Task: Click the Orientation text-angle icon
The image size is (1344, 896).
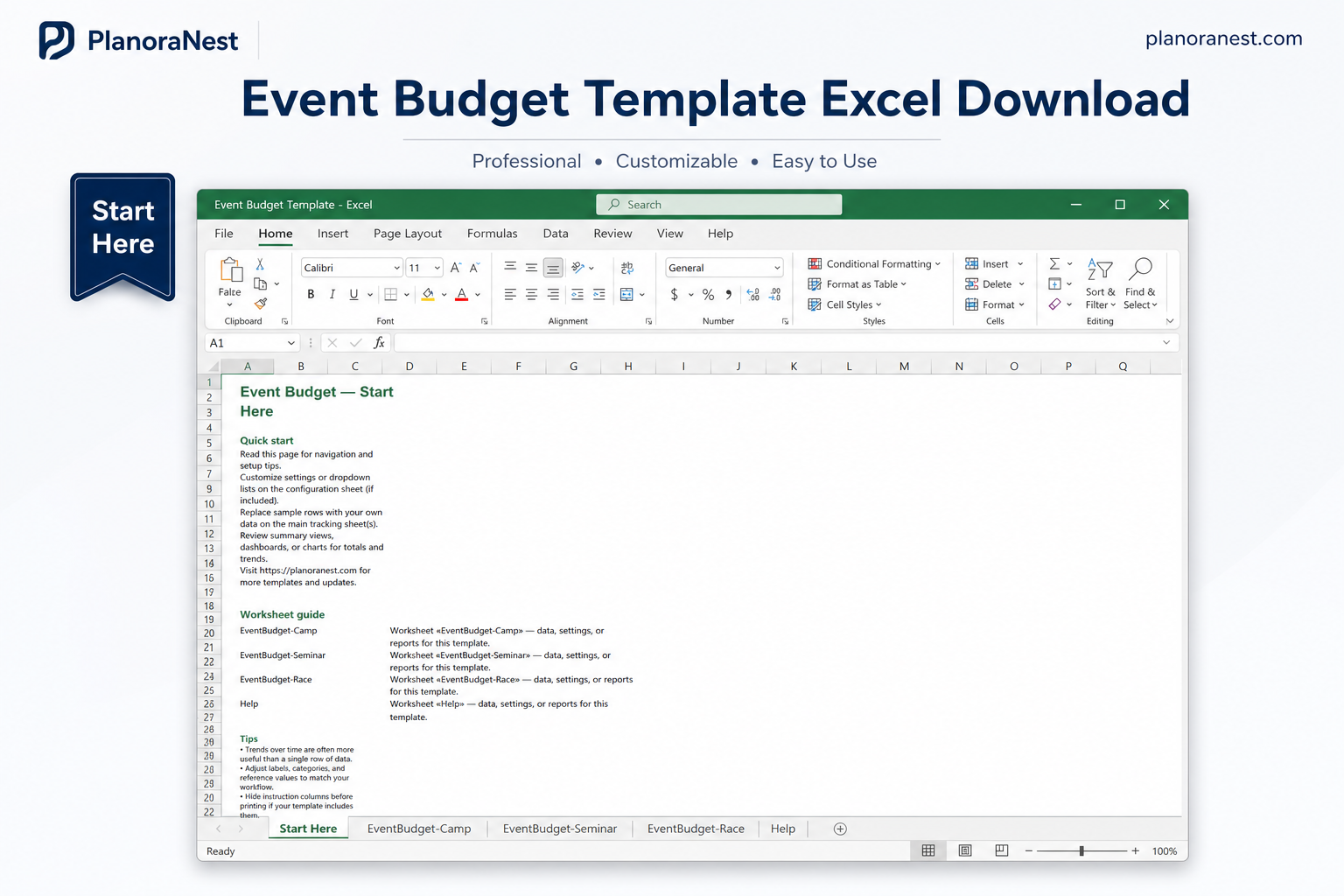Action: [x=577, y=268]
